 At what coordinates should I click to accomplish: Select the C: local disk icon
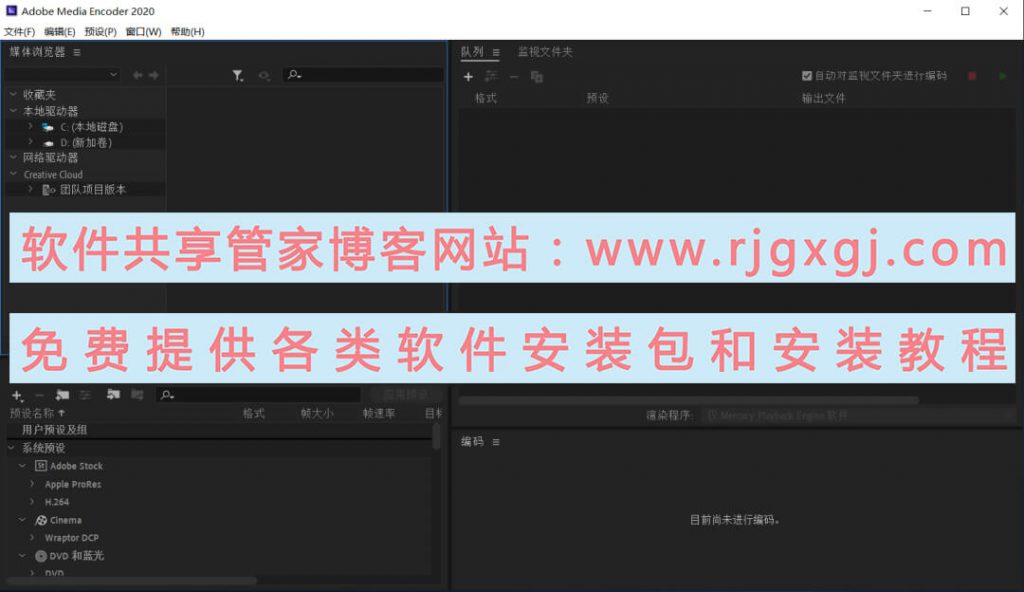point(48,127)
